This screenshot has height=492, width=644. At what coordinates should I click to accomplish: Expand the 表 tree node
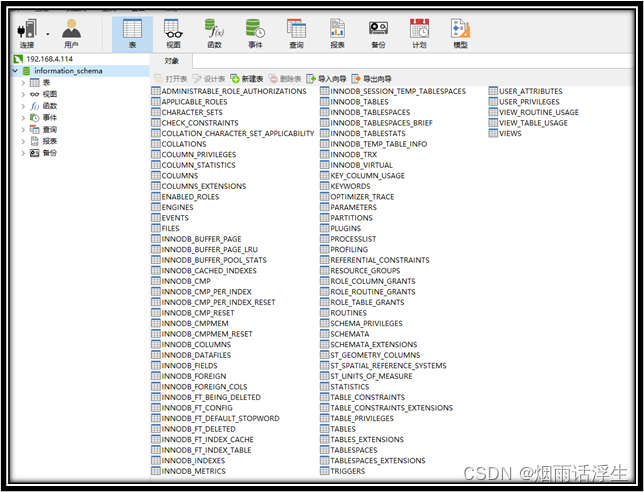coord(23,83)
